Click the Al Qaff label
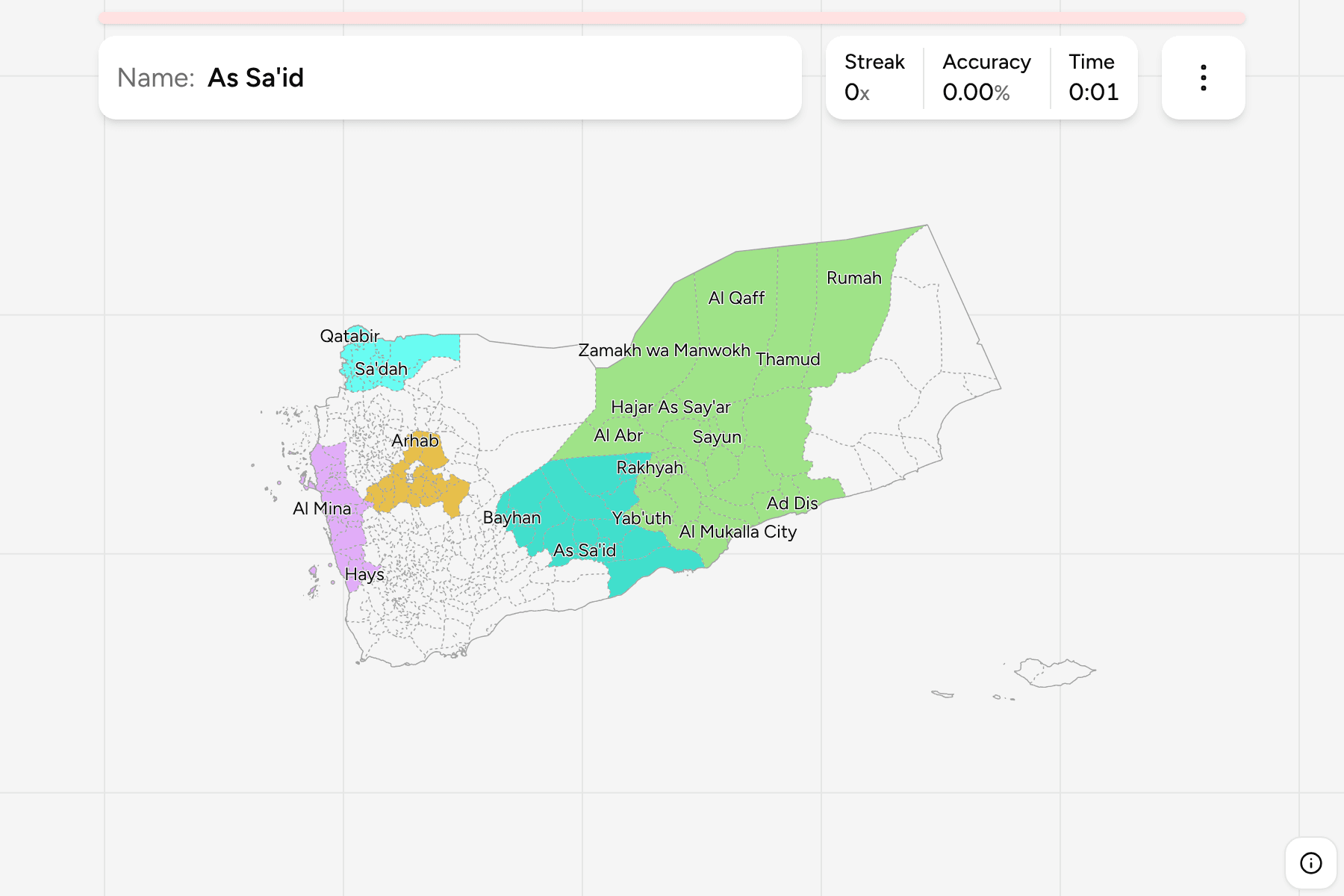1344x896 pixels. [736, 298]
